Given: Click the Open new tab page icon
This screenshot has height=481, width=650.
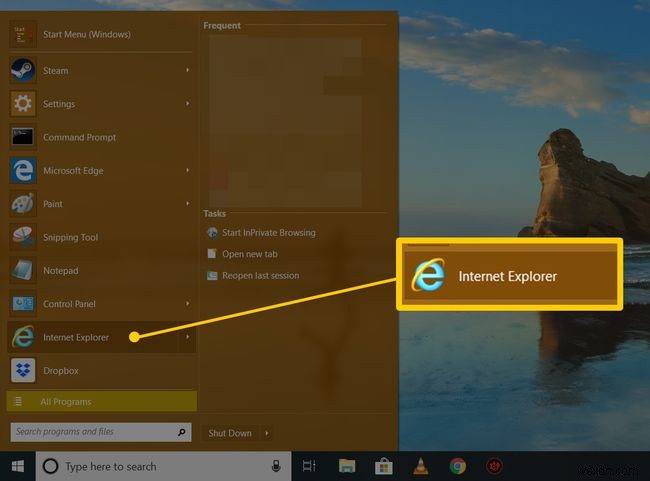Looking at the screenshot, I should coord(212,254).
